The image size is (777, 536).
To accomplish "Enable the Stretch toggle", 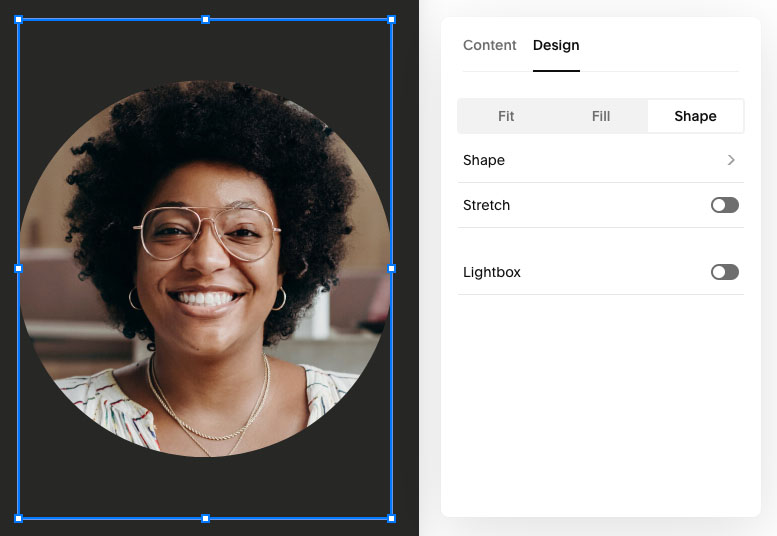I will point(724,205).
